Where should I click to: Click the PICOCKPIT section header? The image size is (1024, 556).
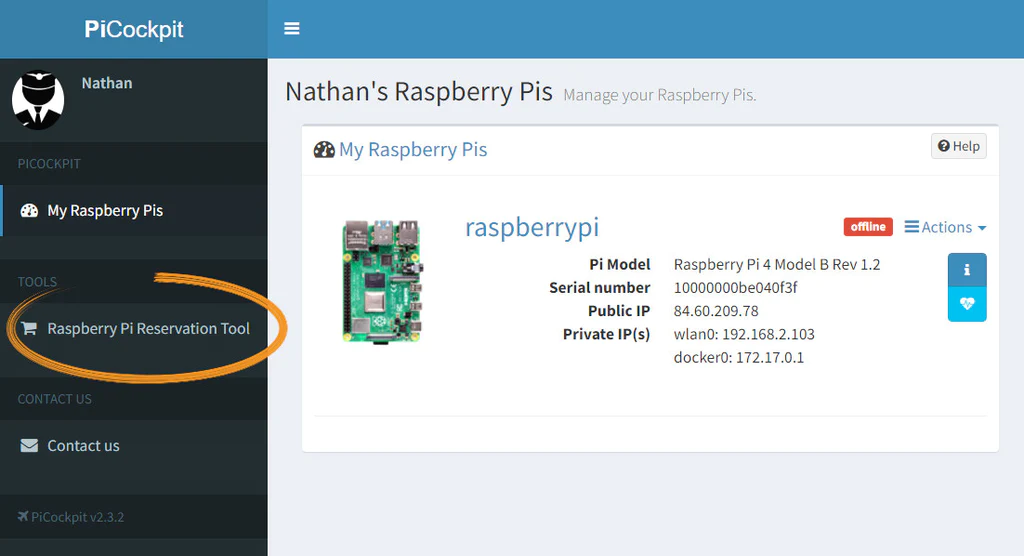[49, 164]
